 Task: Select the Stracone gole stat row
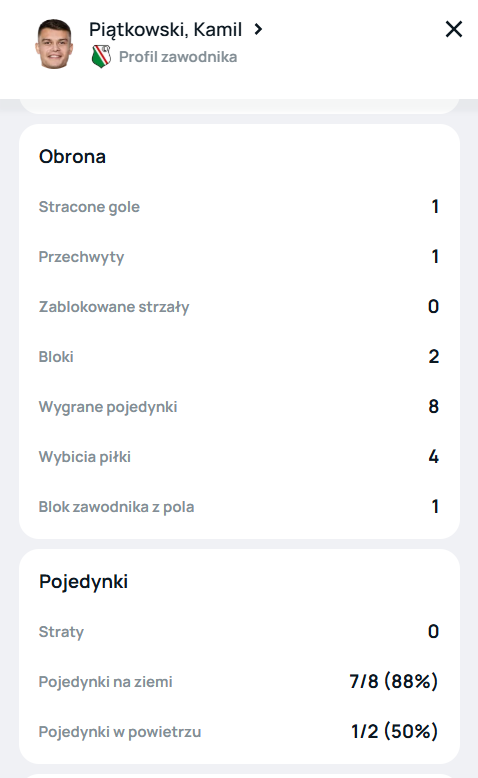pyautogui.click(x=239, y=207)
